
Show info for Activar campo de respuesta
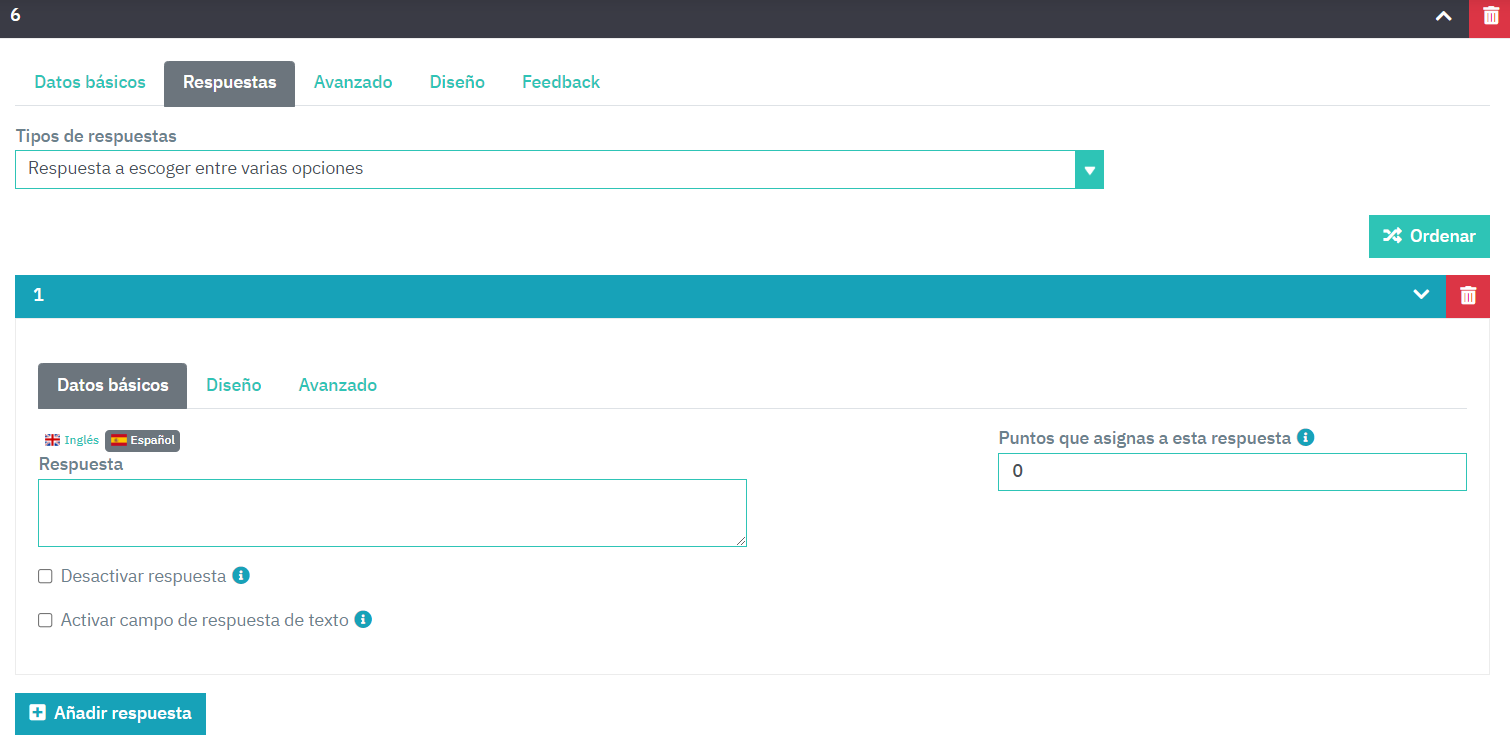pos(363,619)
